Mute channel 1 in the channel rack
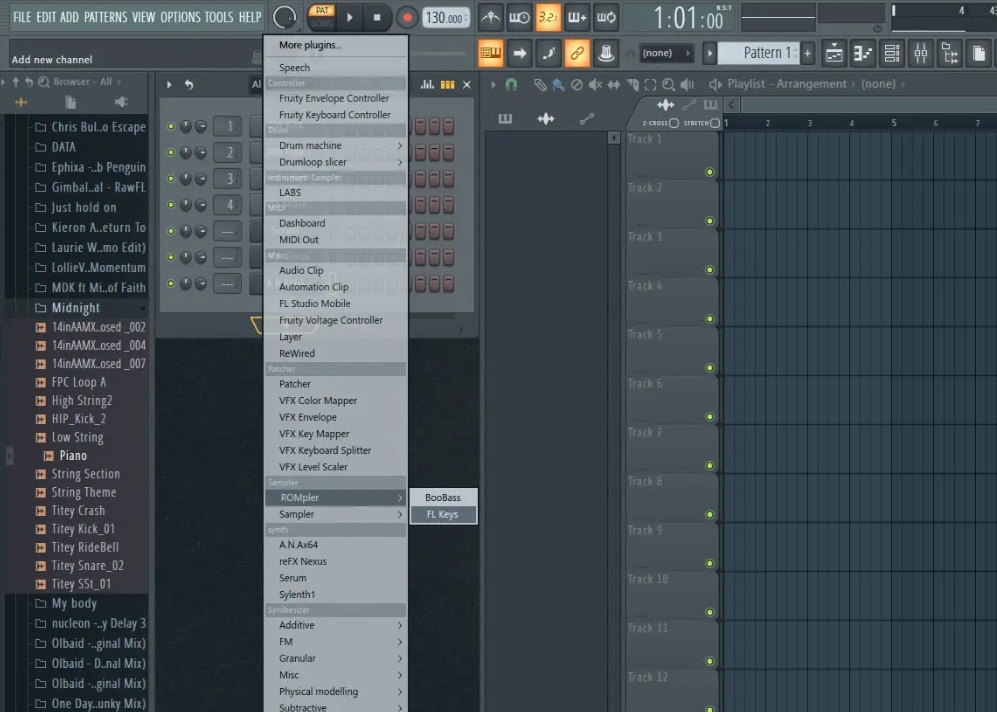The width and height of the screenshot is (997, 712). pos(173,126)
